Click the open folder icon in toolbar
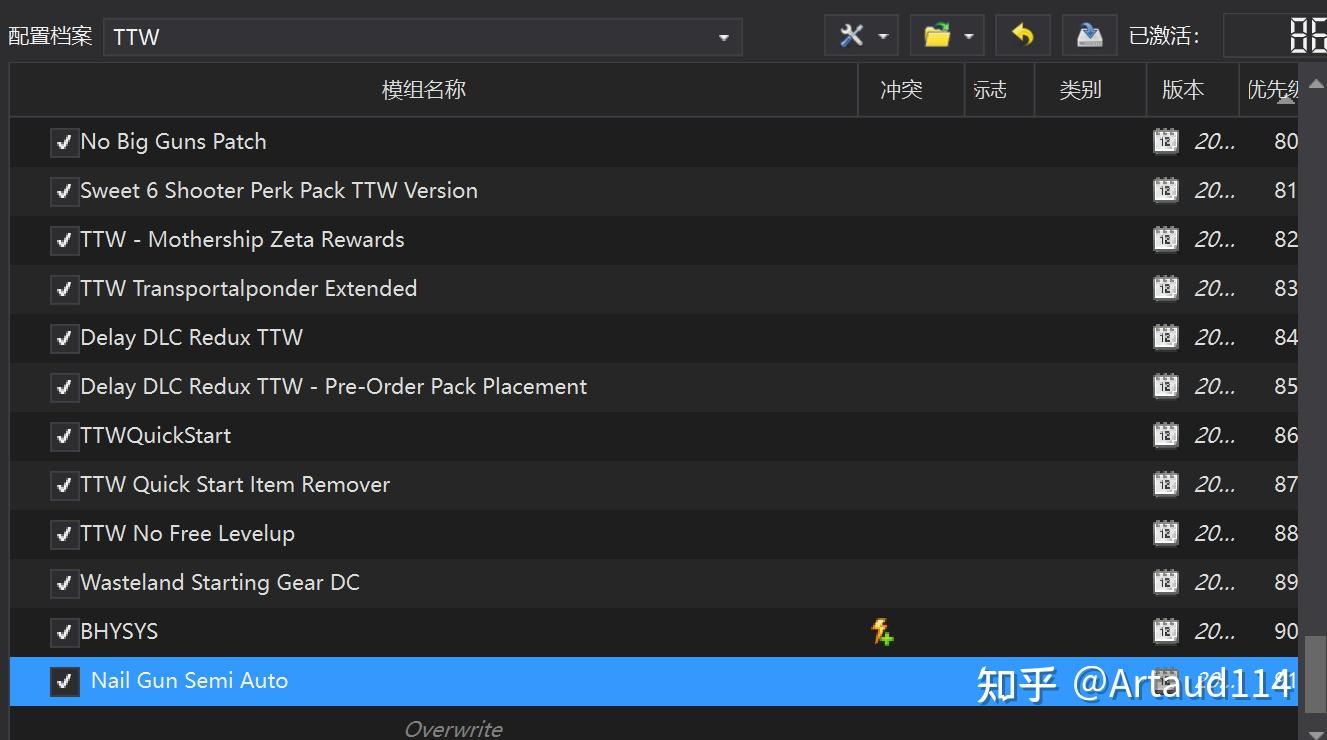1327x740 pixels. coord(938,34)
